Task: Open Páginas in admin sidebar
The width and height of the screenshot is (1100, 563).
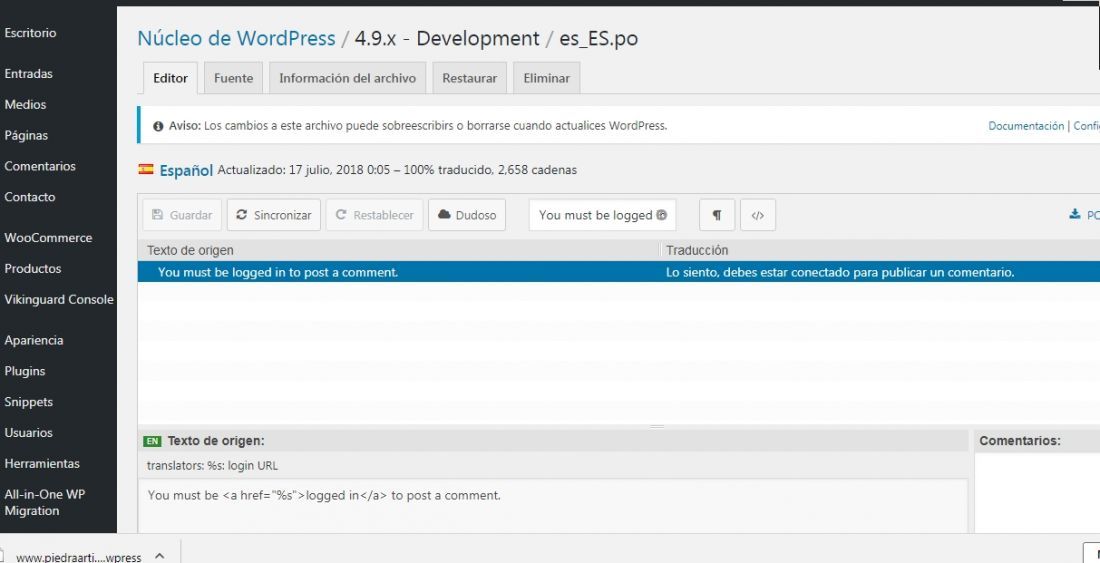Action: tap(26, 135)
